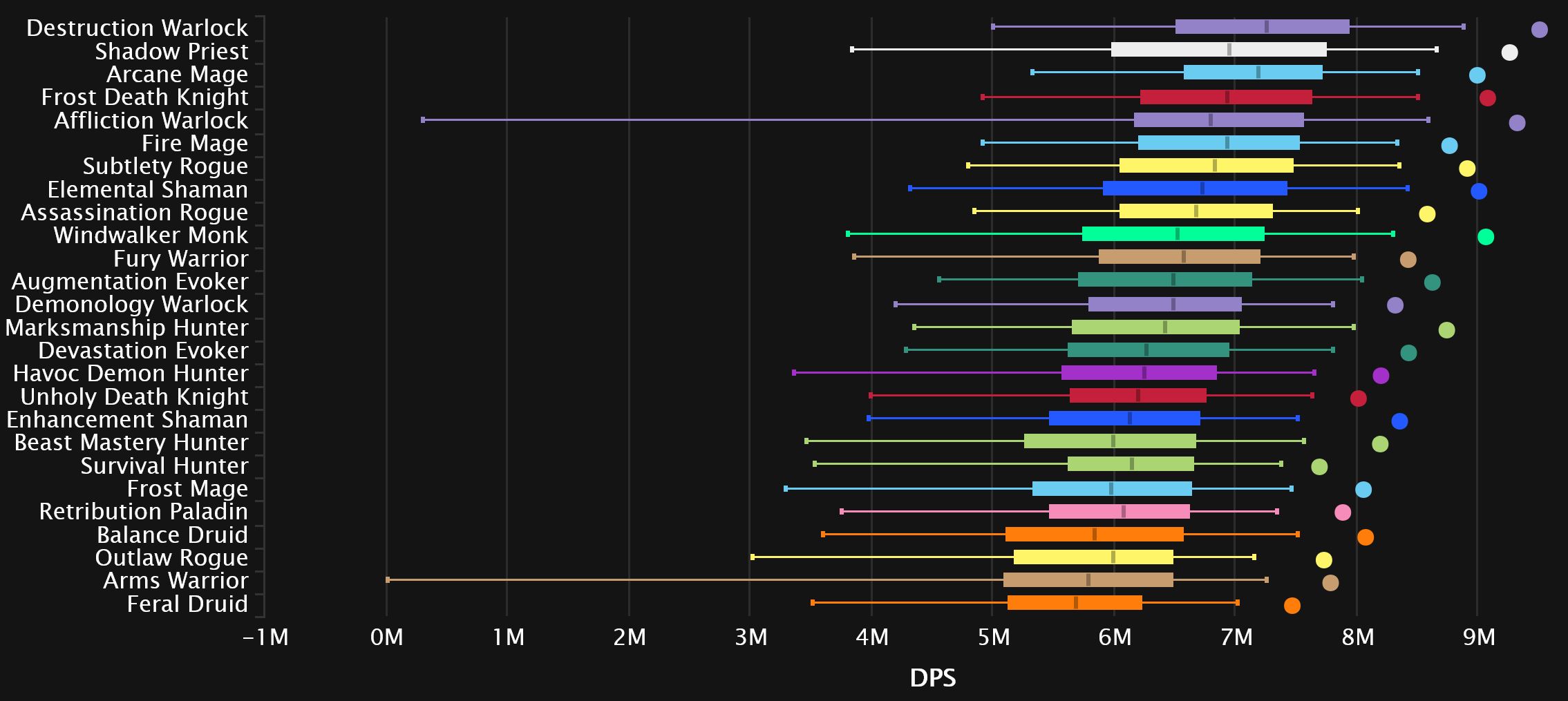Image resolution: width=1568 pixels, height=701 pixels.
Task: Click the Shadow Priest white outlier dot
Action: click(x=1509, y=52)
